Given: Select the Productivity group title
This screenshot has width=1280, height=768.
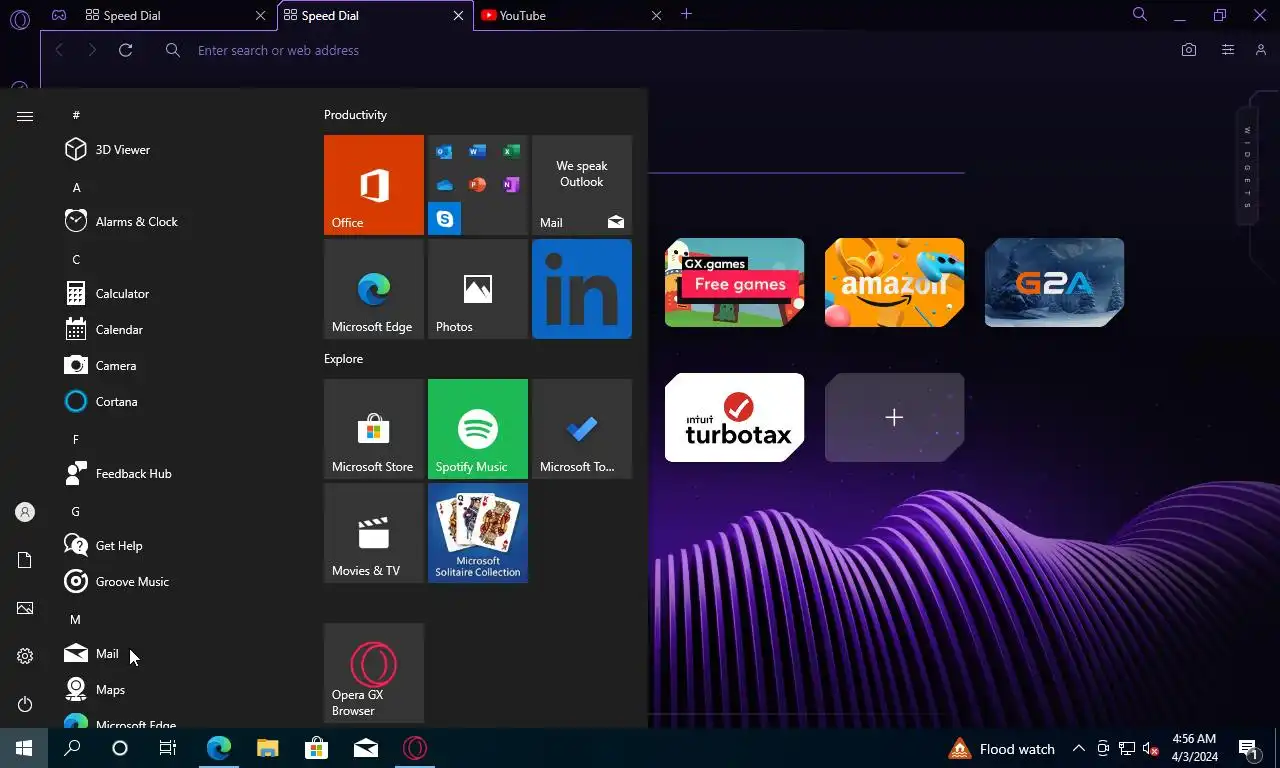Looking at the screenshot, I should [355, 115].
